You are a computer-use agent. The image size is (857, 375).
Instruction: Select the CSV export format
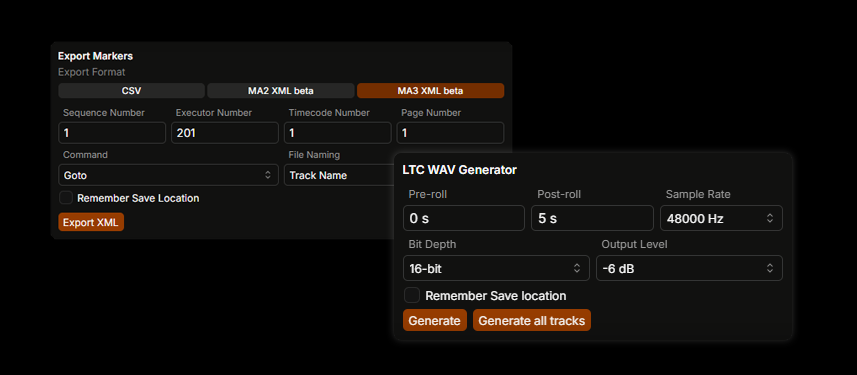pos(131,91)
